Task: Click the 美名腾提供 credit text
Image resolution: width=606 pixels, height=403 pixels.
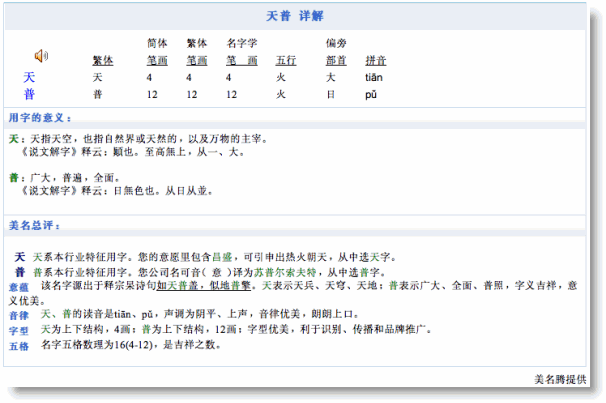Action: pos(564,379)
